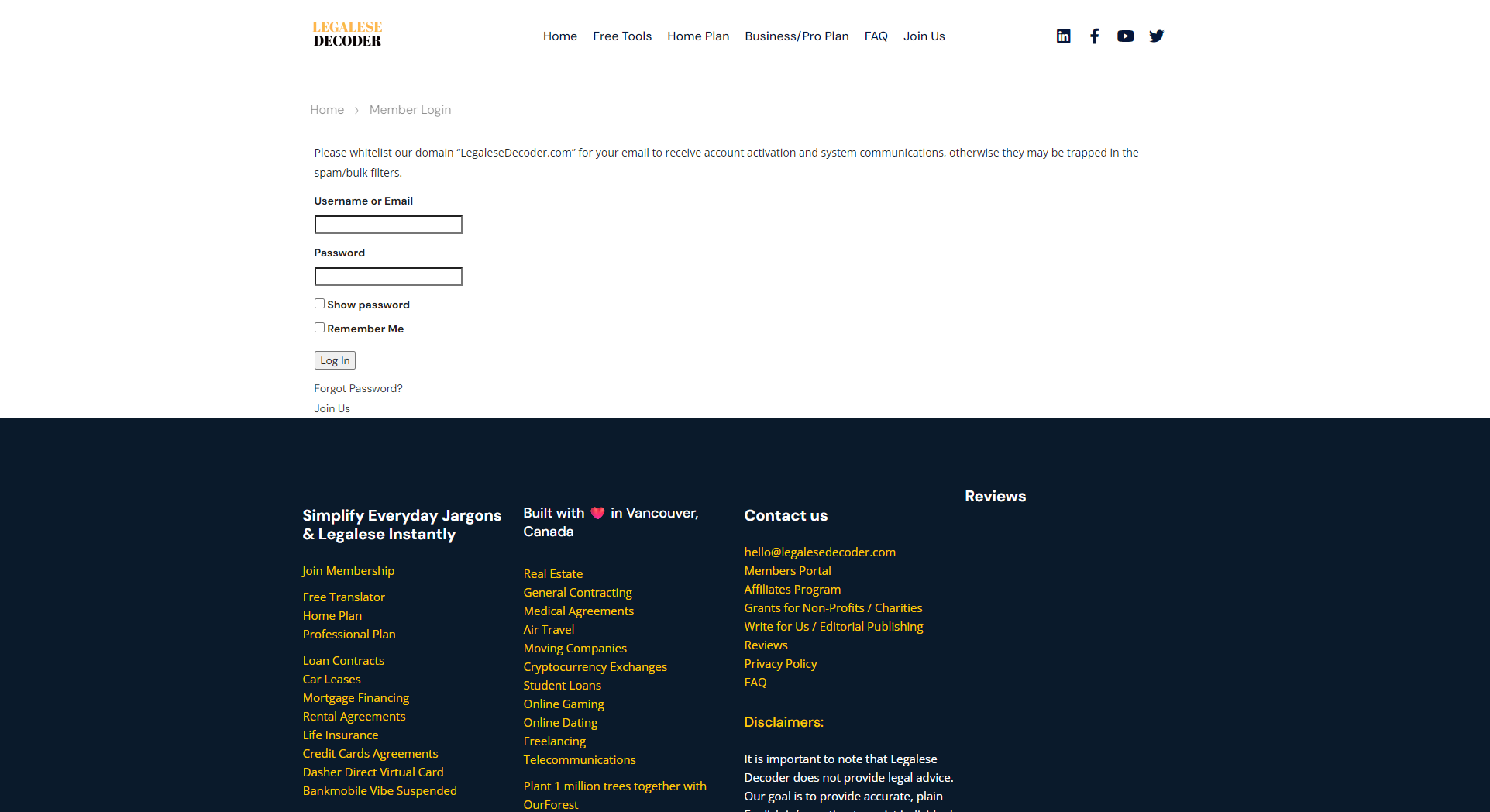Open the Facebook page icon

coord(1094,36)
